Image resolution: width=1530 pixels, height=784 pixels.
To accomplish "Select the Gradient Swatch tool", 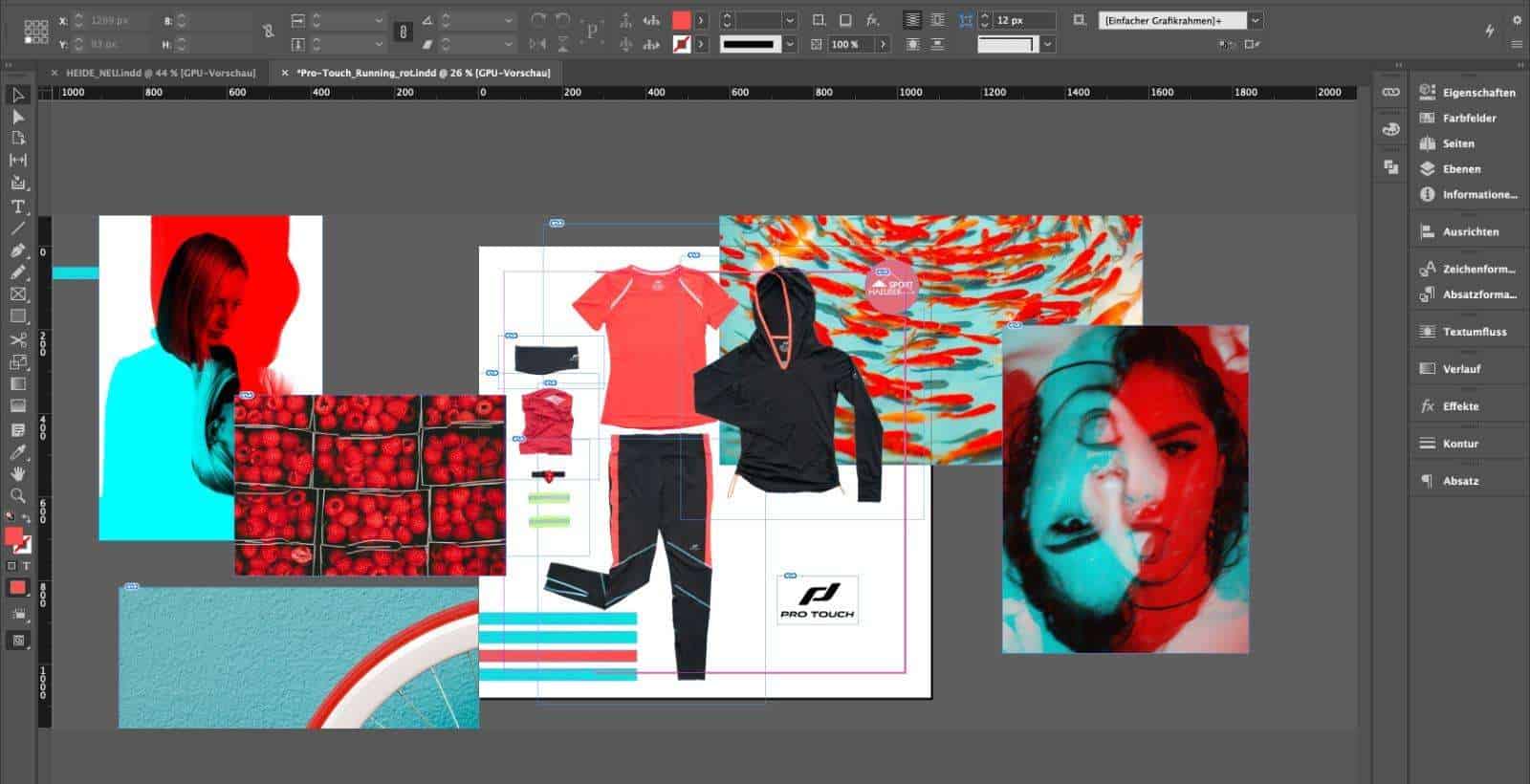I will point(17,384).
